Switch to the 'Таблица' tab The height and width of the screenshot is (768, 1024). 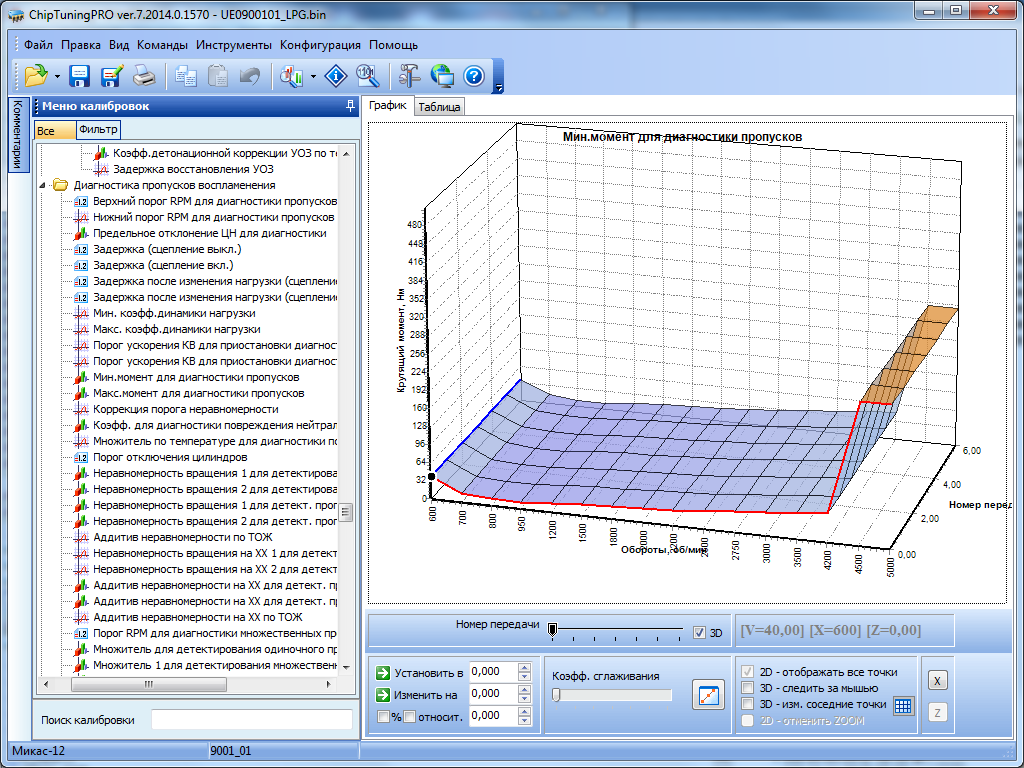click(439, 107)
